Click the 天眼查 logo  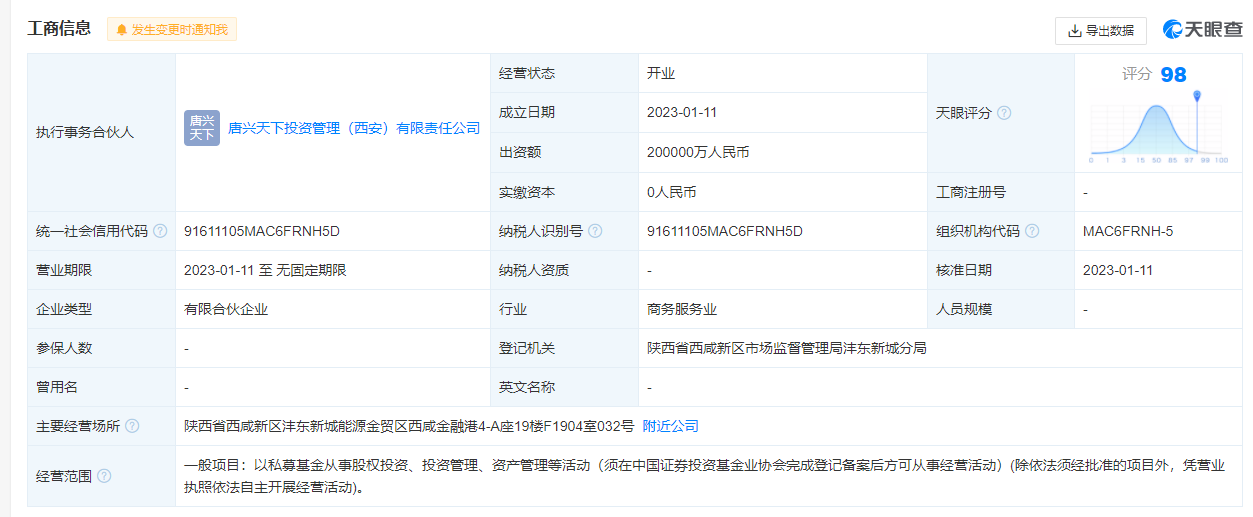1202,30
